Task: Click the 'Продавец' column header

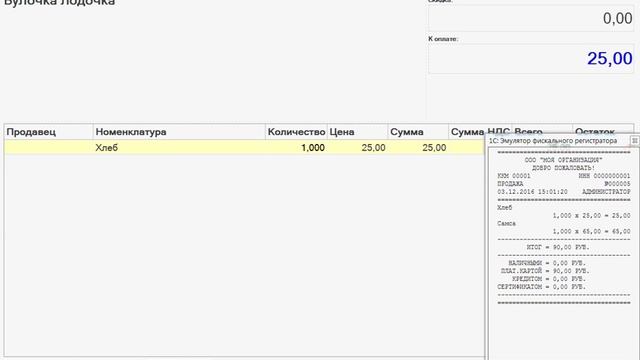Action: click(49, 132)
